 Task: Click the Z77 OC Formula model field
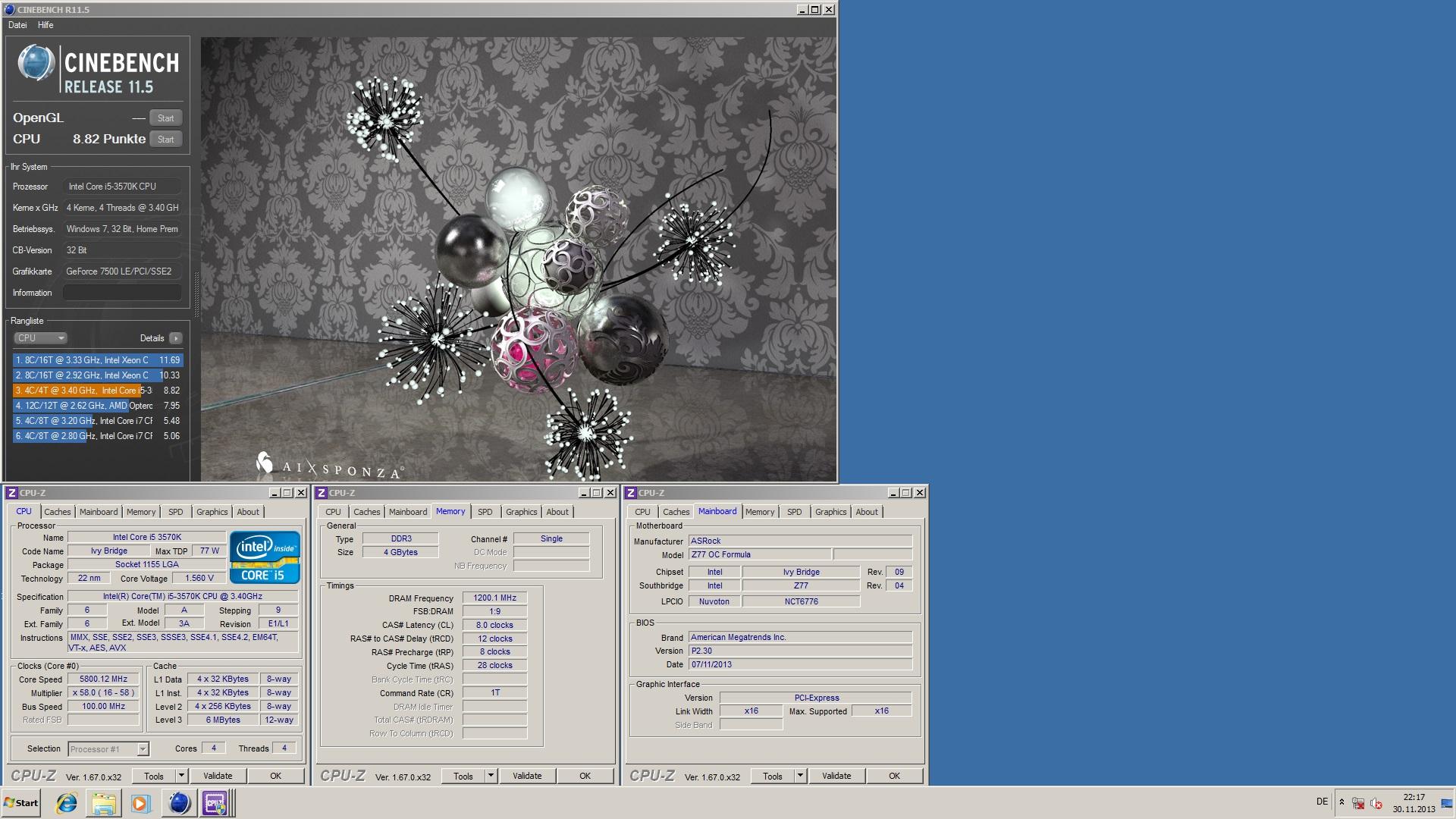[760, 554]
